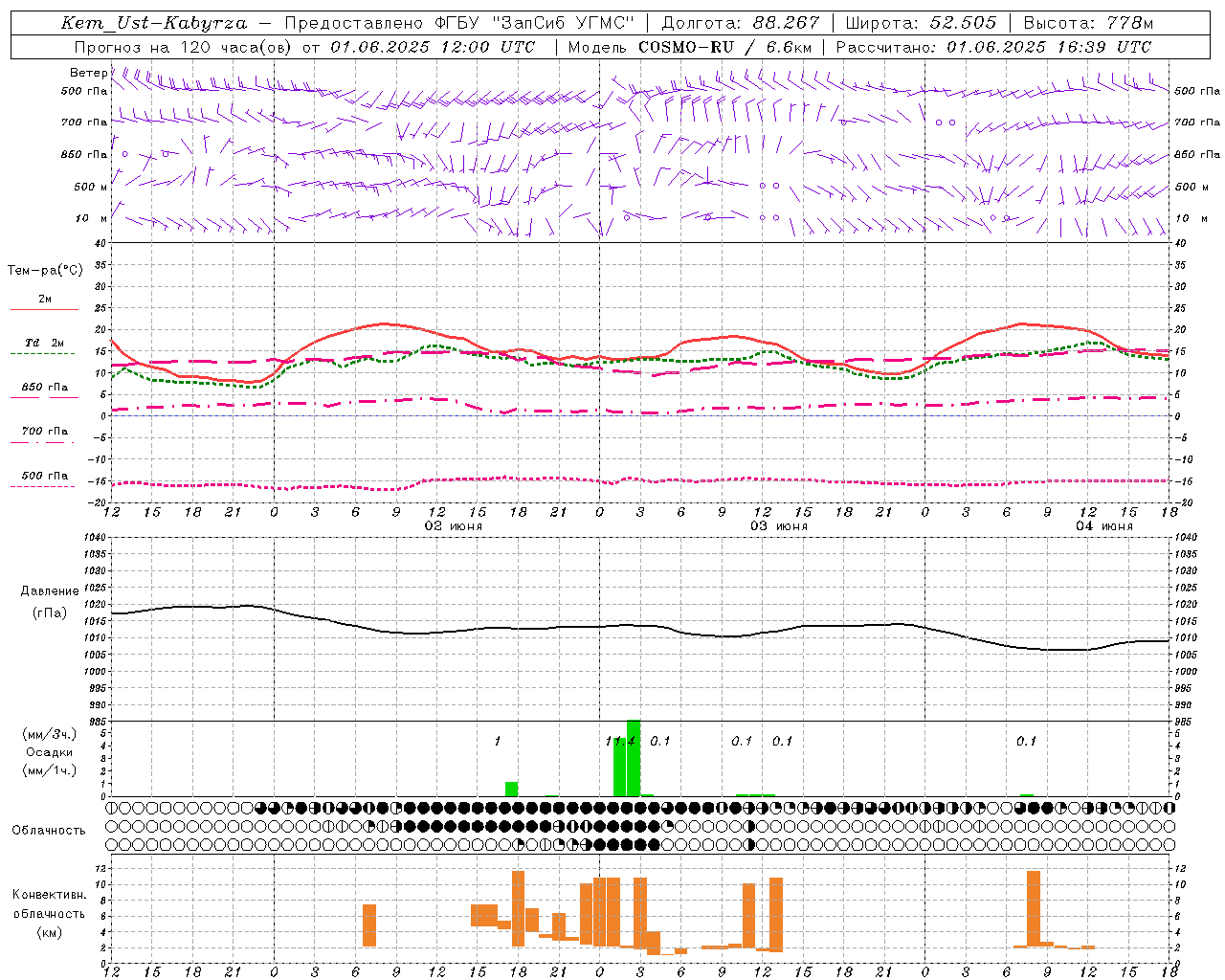The image size is (1225, 980).
Task: Click the provider text 'Предоставлено ФГБУ "ЗапСиб УГМС"'
Action: tap(460, 23)
